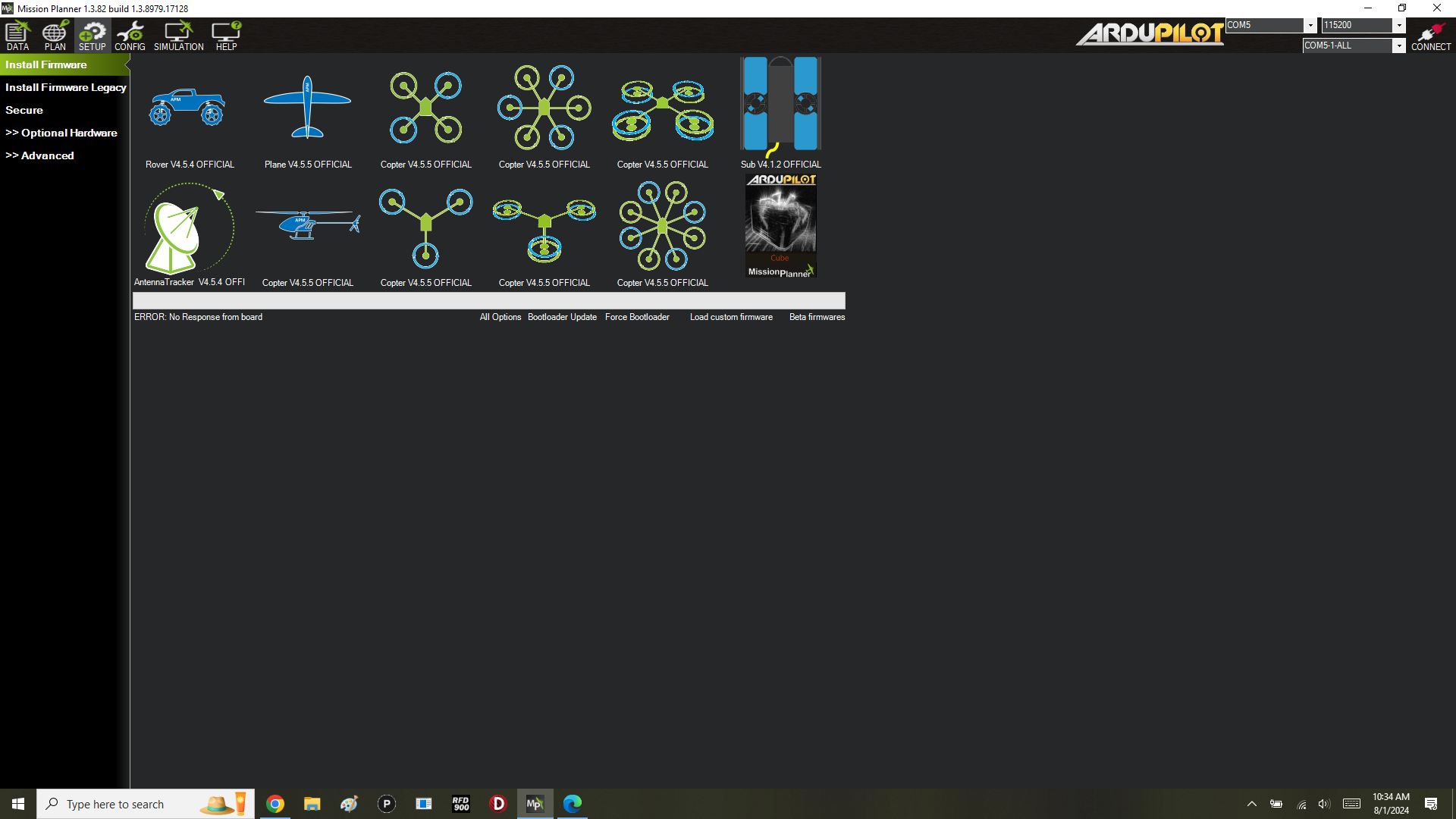Viewport: 1456px width, 819px height.
Task: Click the Force Bootloader link
Action: coord(637,317)
